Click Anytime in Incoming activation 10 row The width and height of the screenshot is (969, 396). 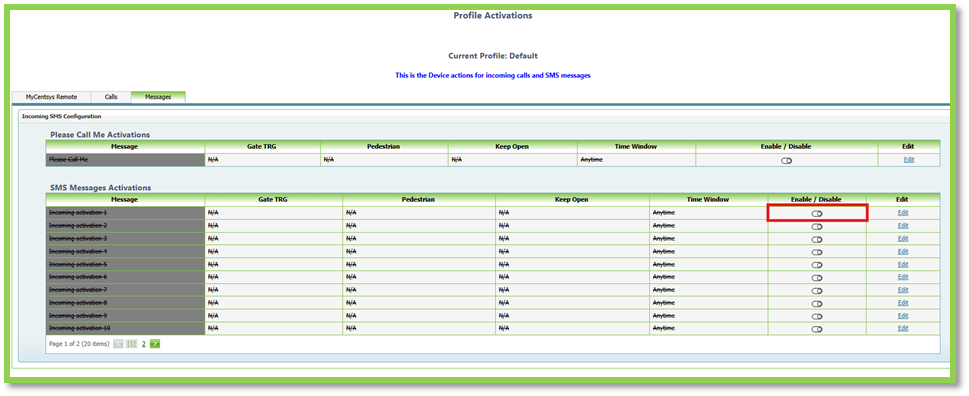point(664,328)
